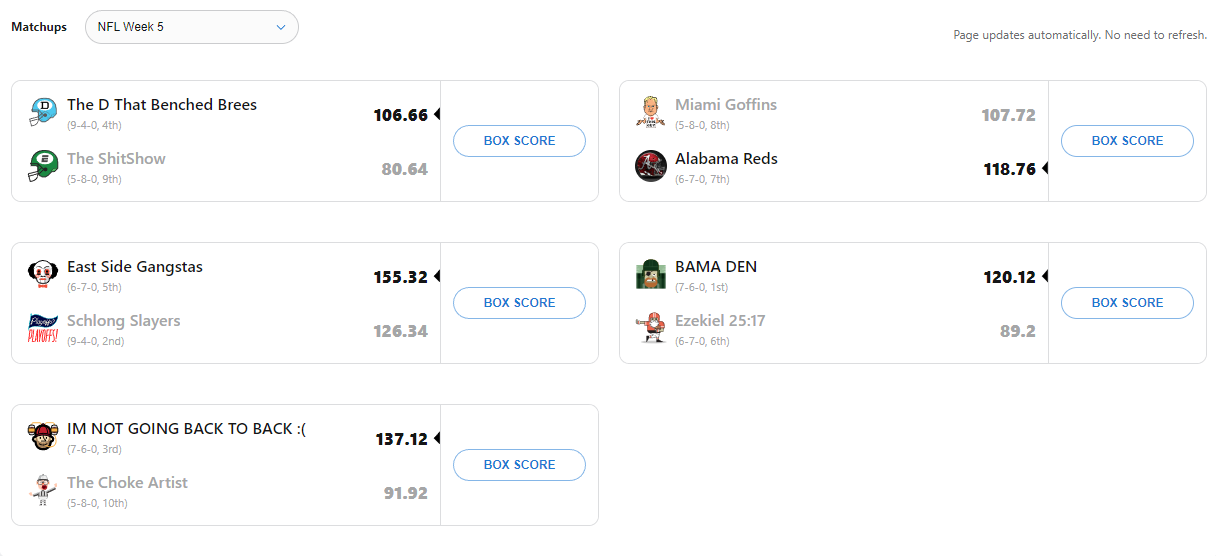Click The Choke Artist referee avatar
Image resolution: width=1216 pixels, height=556 pixels.
43,490
